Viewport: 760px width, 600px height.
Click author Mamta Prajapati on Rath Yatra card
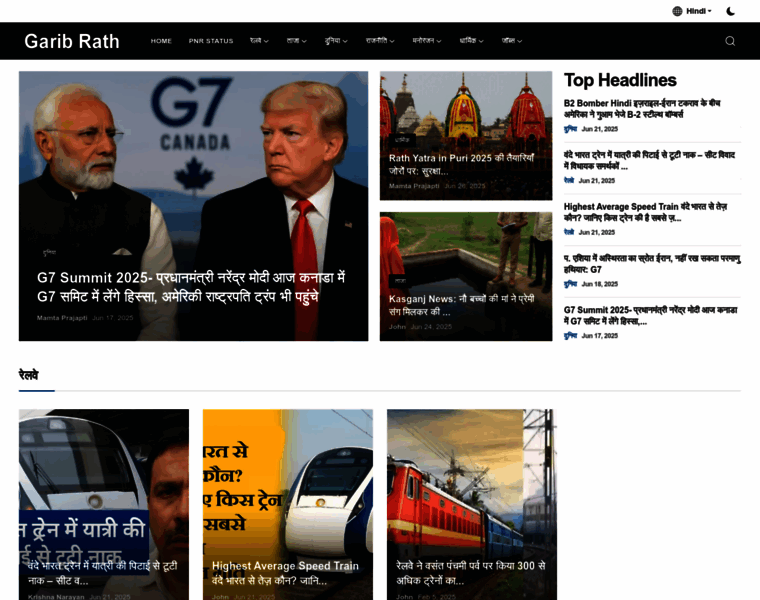414,186
